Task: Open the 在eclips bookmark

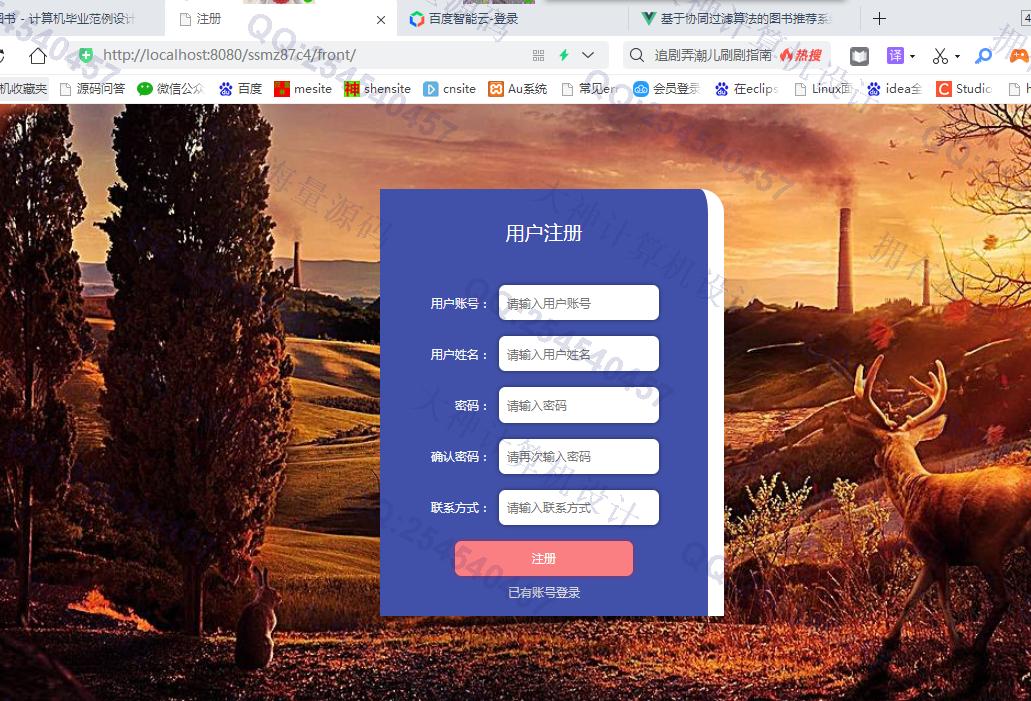Action: 746,89
